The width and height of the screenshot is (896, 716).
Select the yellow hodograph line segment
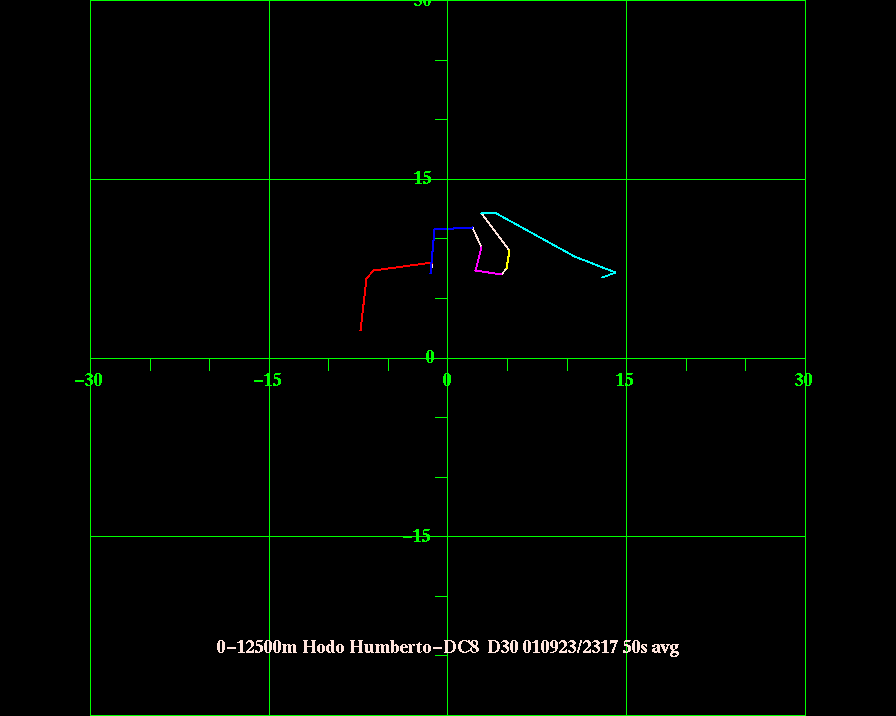click(x=507, y=260)
